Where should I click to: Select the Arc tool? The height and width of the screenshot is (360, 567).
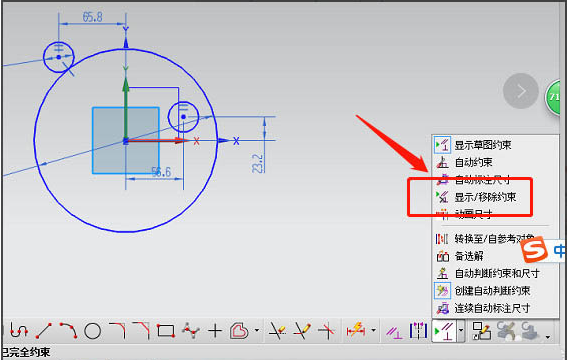68,331
